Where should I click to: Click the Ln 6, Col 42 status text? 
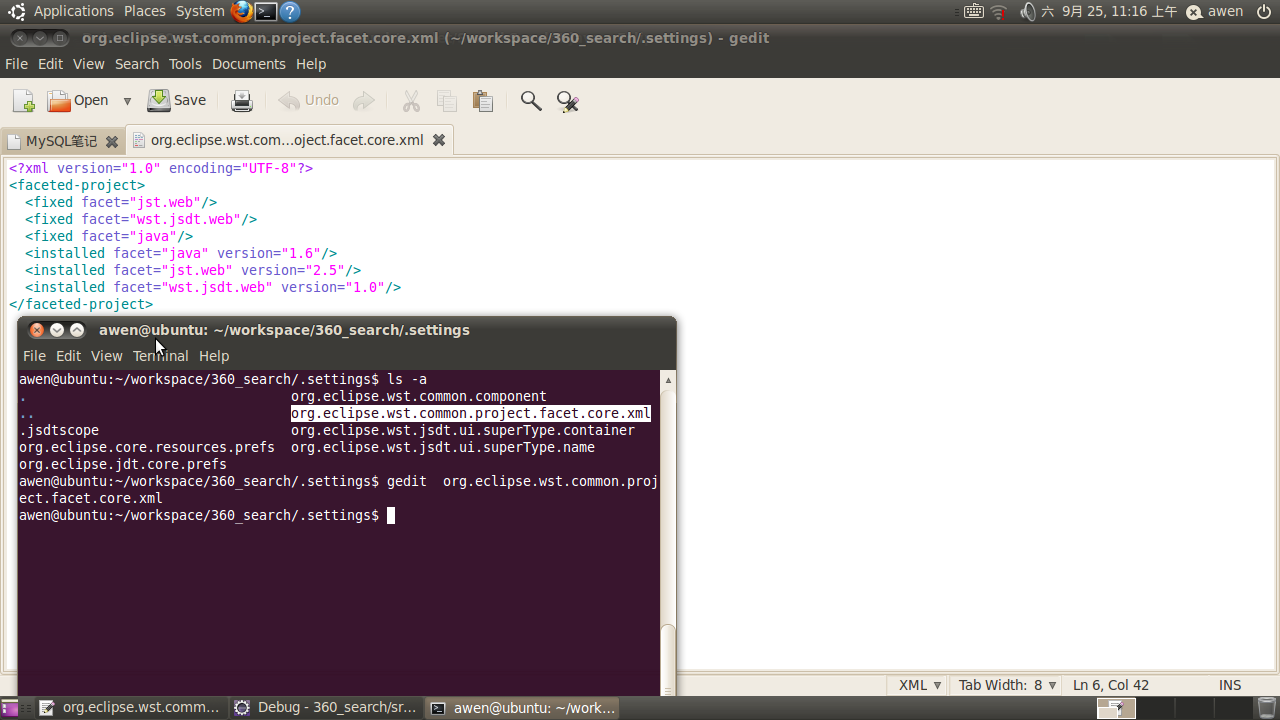pyautogui.click(x=1111, y=685)
